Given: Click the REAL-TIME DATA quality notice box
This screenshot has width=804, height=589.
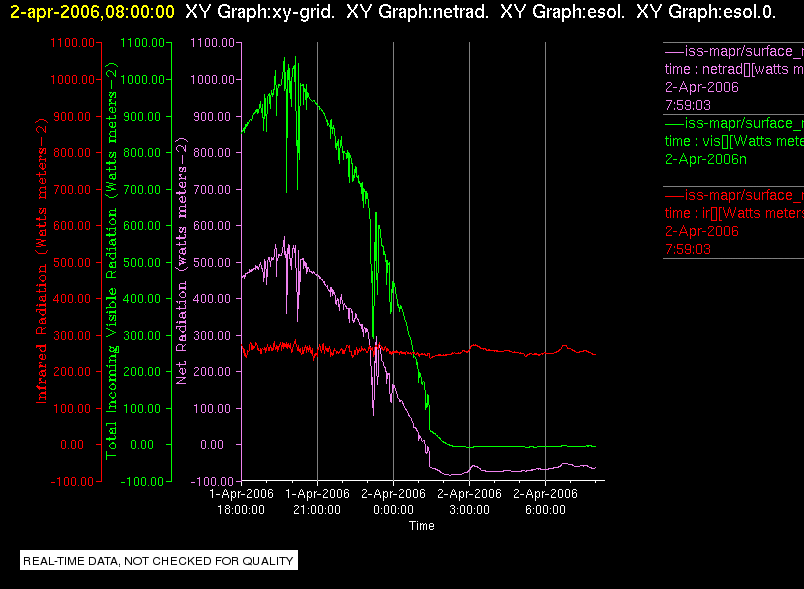Looking at the screenshot, I should (158, 561).
